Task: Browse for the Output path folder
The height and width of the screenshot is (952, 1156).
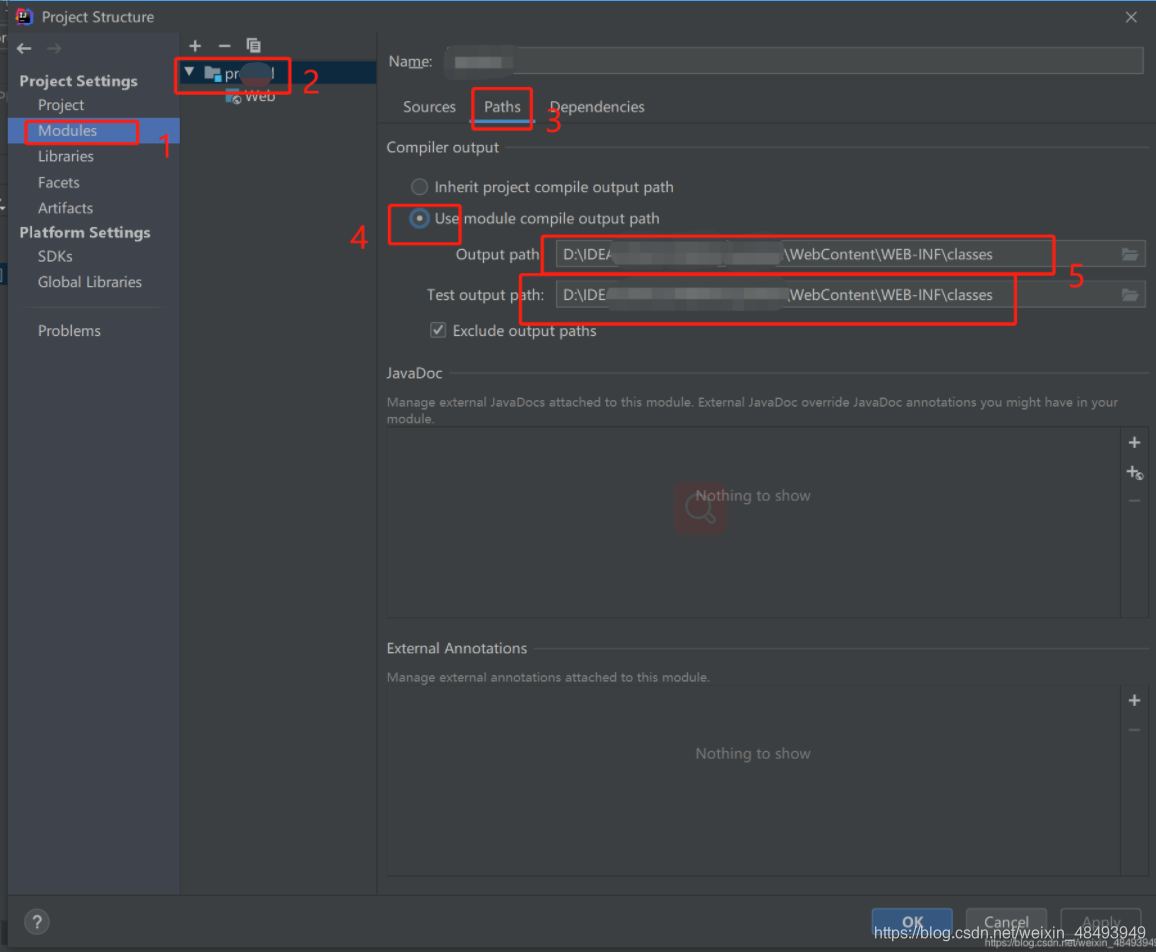Action: [1129, 254]
